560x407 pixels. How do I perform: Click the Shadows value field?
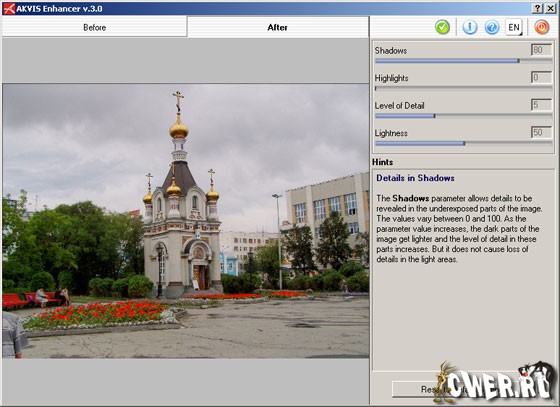click(x=541, y=50)
